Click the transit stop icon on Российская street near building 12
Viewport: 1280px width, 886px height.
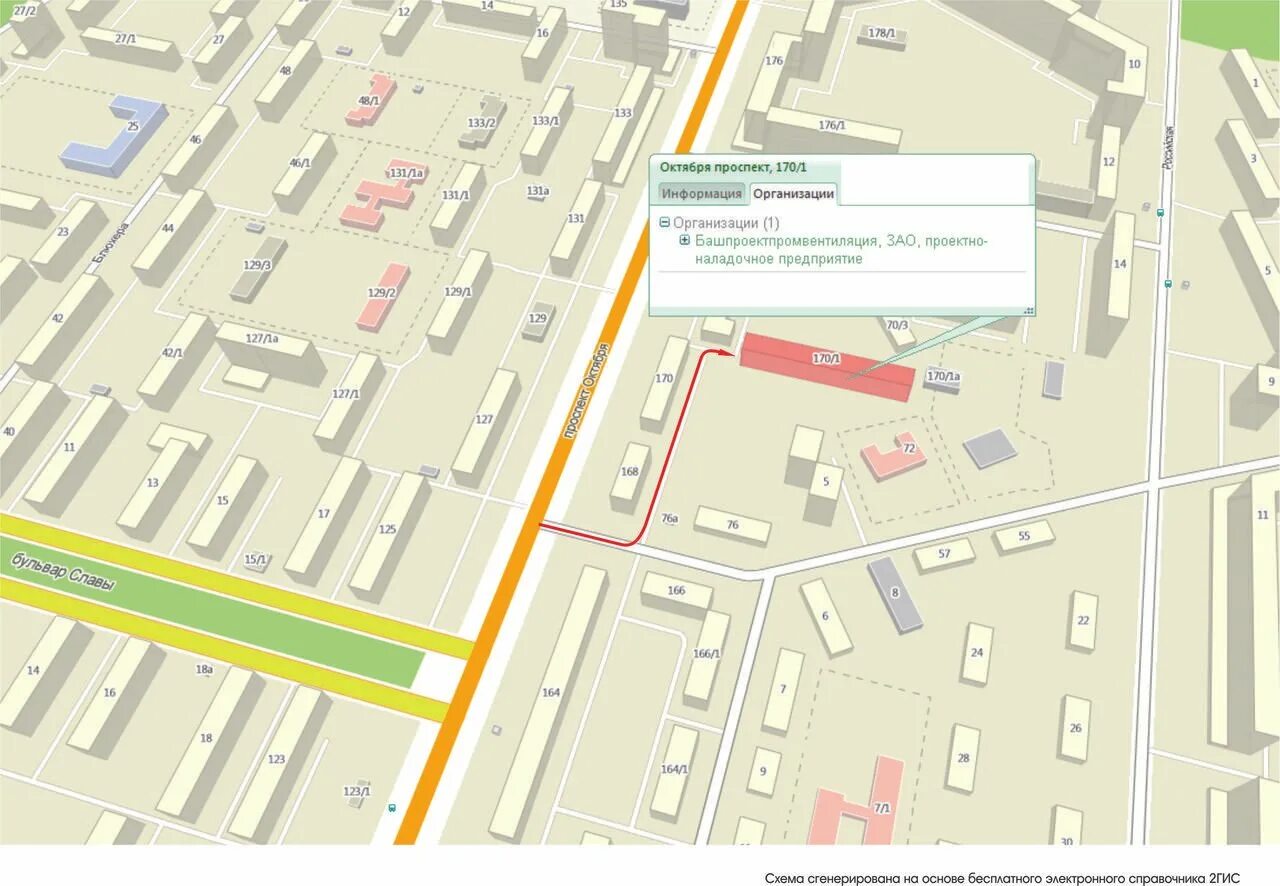(1159, 212)
